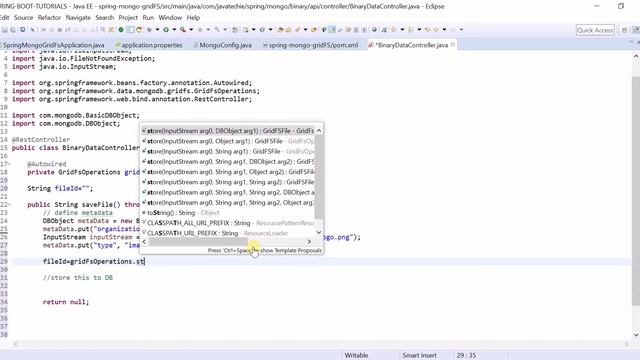
Task: Click the proposal popup horizontal scrollbar thumb
Action: pos(198,242)
